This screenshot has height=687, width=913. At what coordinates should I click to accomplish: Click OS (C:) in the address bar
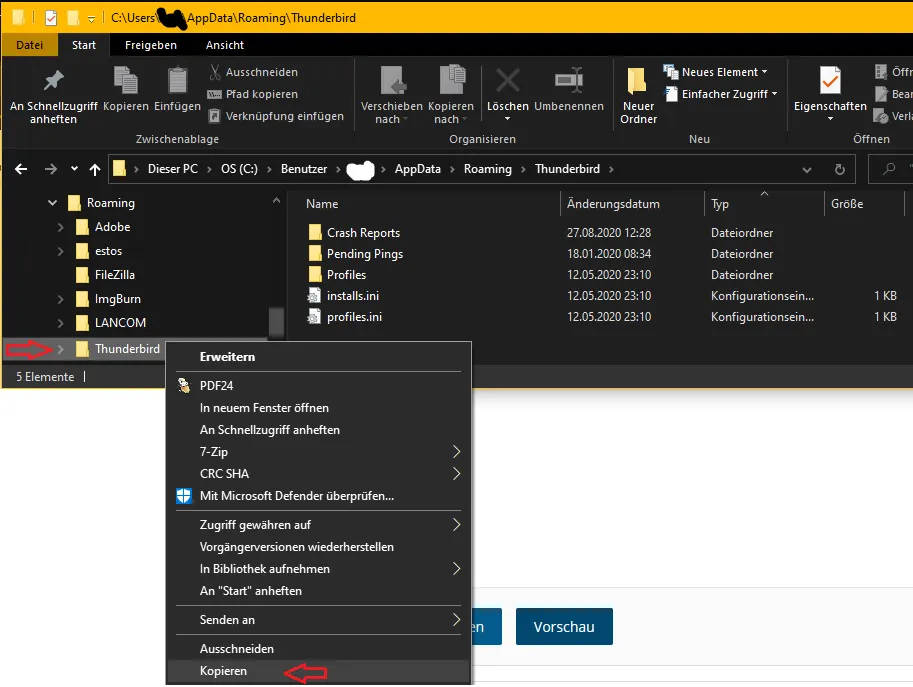(239, 169)
